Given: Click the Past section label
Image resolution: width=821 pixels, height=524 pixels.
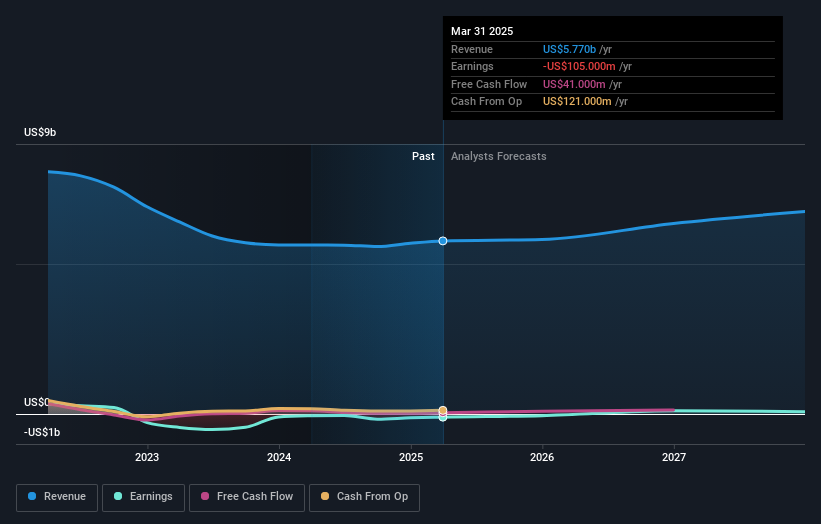Looking at the screenshot, I should (423, 156).
